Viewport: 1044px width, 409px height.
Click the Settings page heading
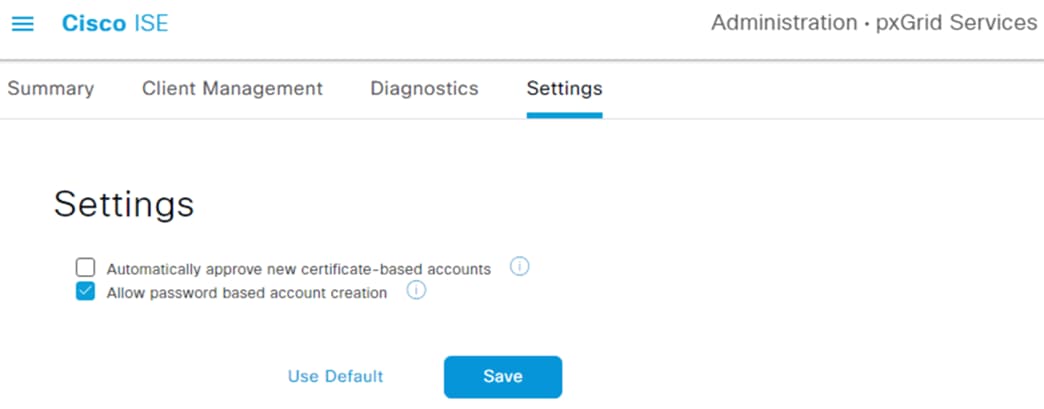point(124,204)
